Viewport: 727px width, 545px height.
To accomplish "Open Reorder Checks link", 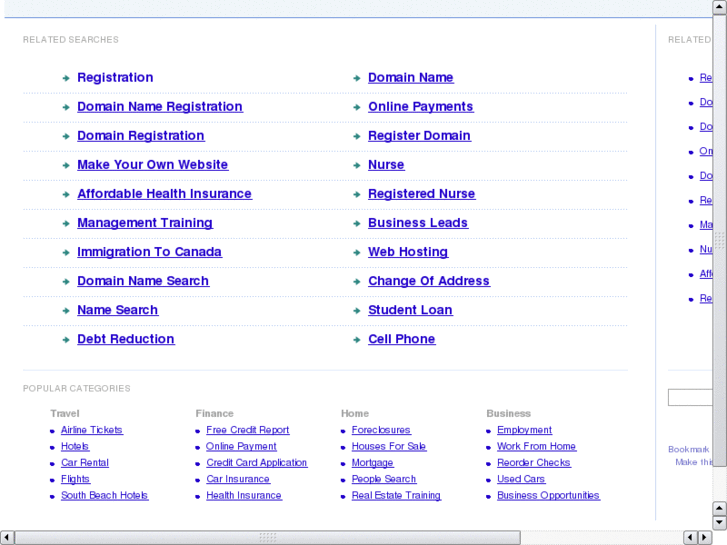I will (x=534, y=462).
